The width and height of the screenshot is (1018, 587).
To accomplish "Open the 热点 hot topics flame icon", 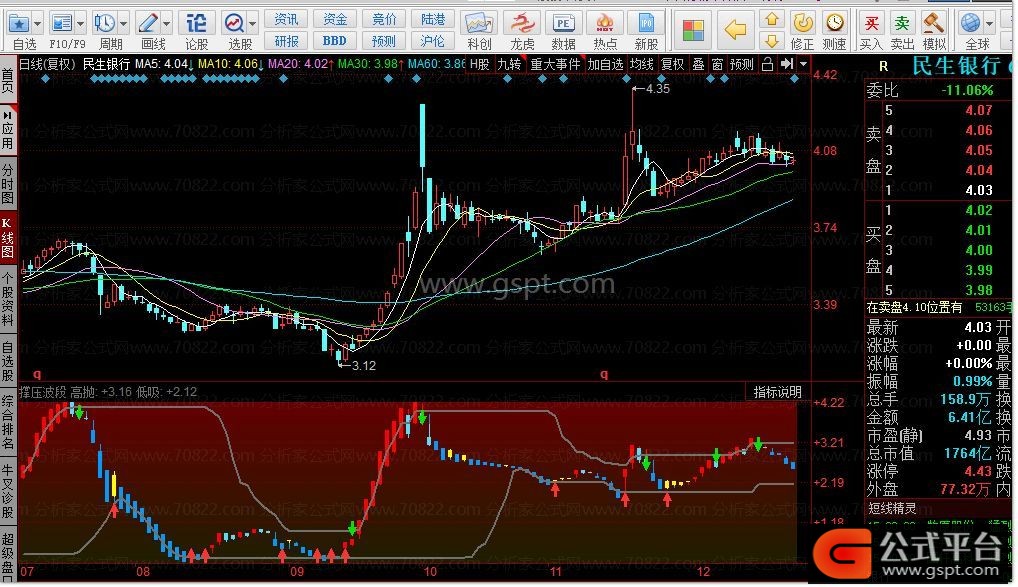I will [605, 24].
